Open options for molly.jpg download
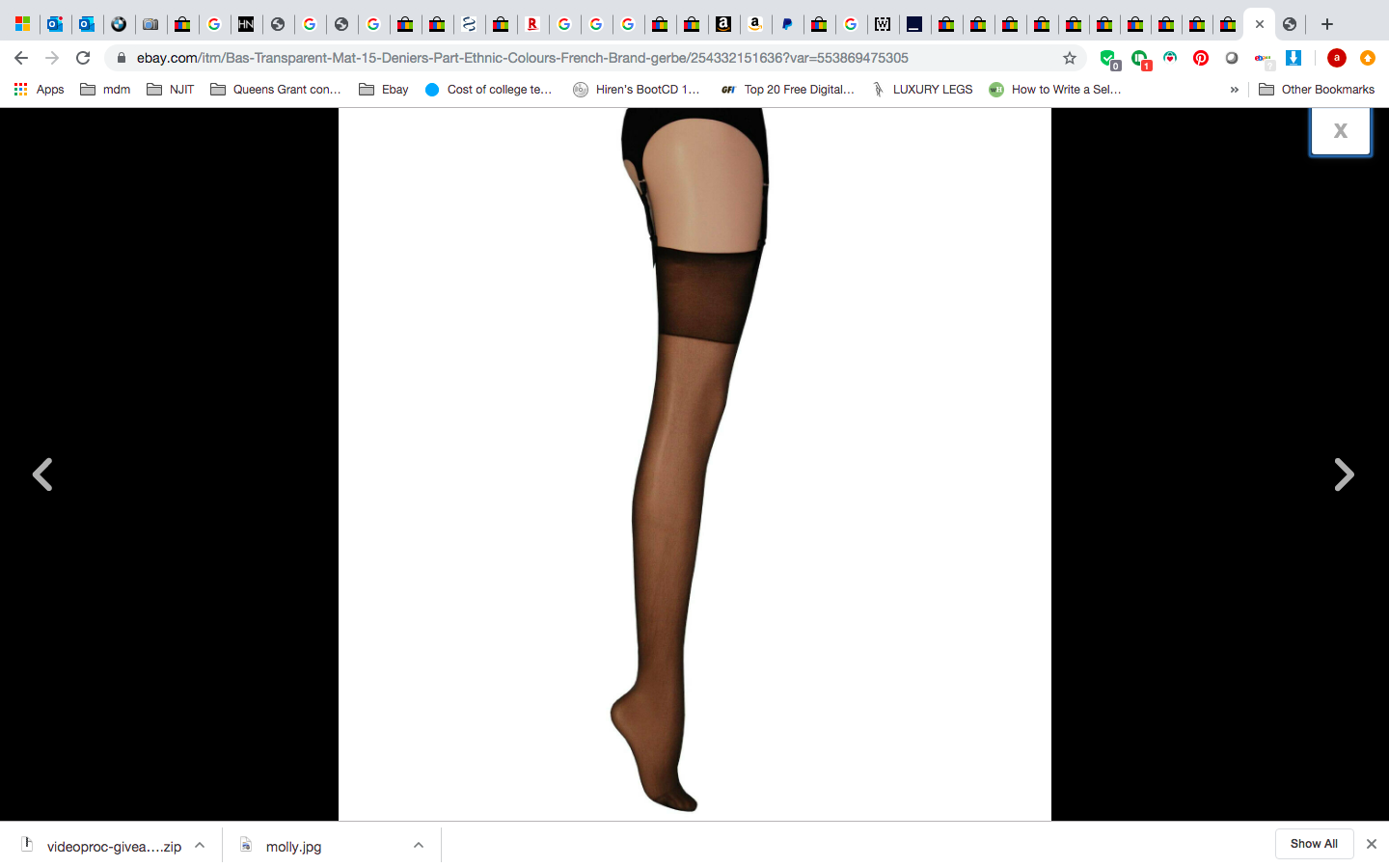This screenshot has height=868, width=1389. pos(419,846)
